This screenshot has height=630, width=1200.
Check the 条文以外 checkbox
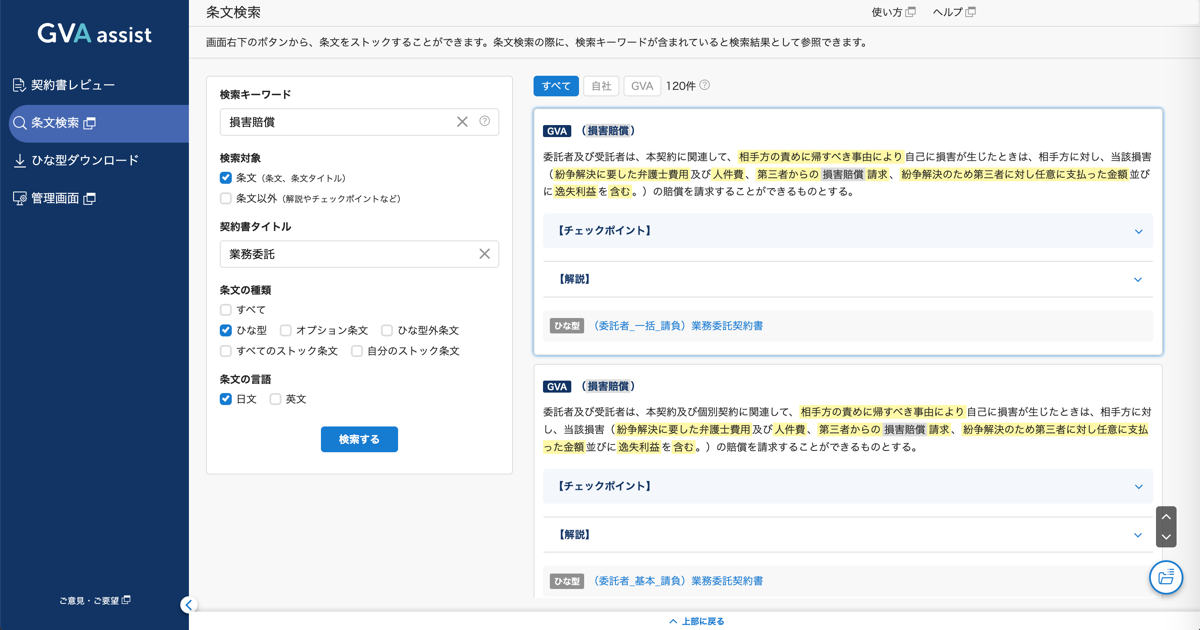[x=226, y=199]
